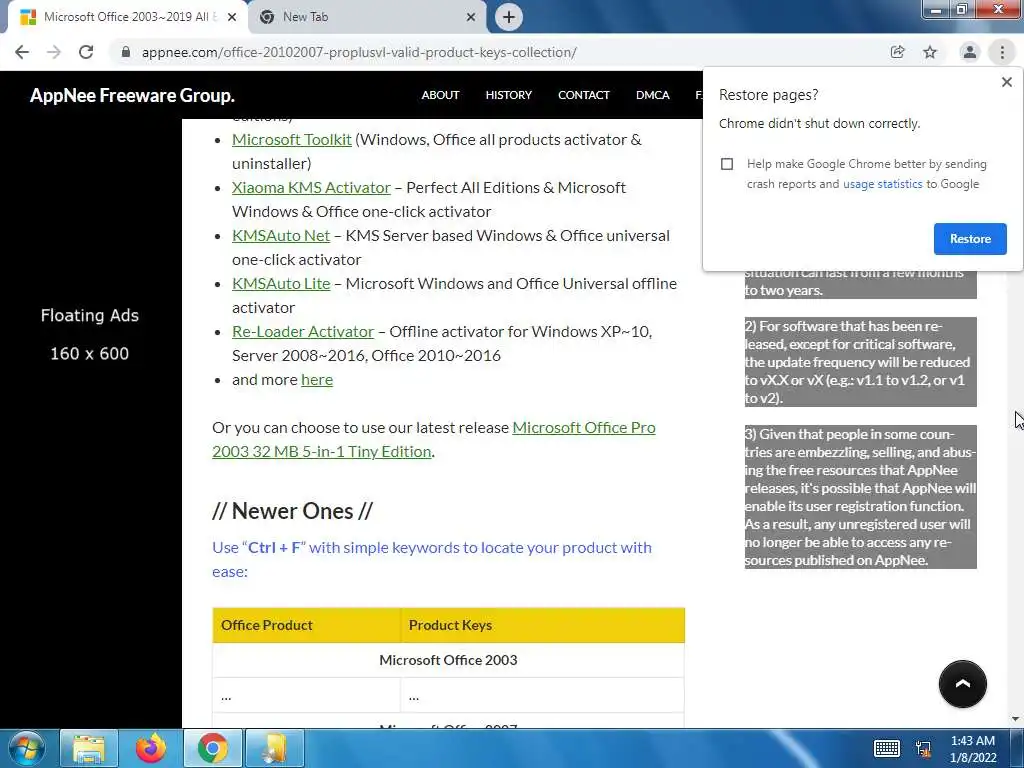Open Chrome profile avatar menu
Screen dimensions: 1024x768
click(x=970, y=52)
